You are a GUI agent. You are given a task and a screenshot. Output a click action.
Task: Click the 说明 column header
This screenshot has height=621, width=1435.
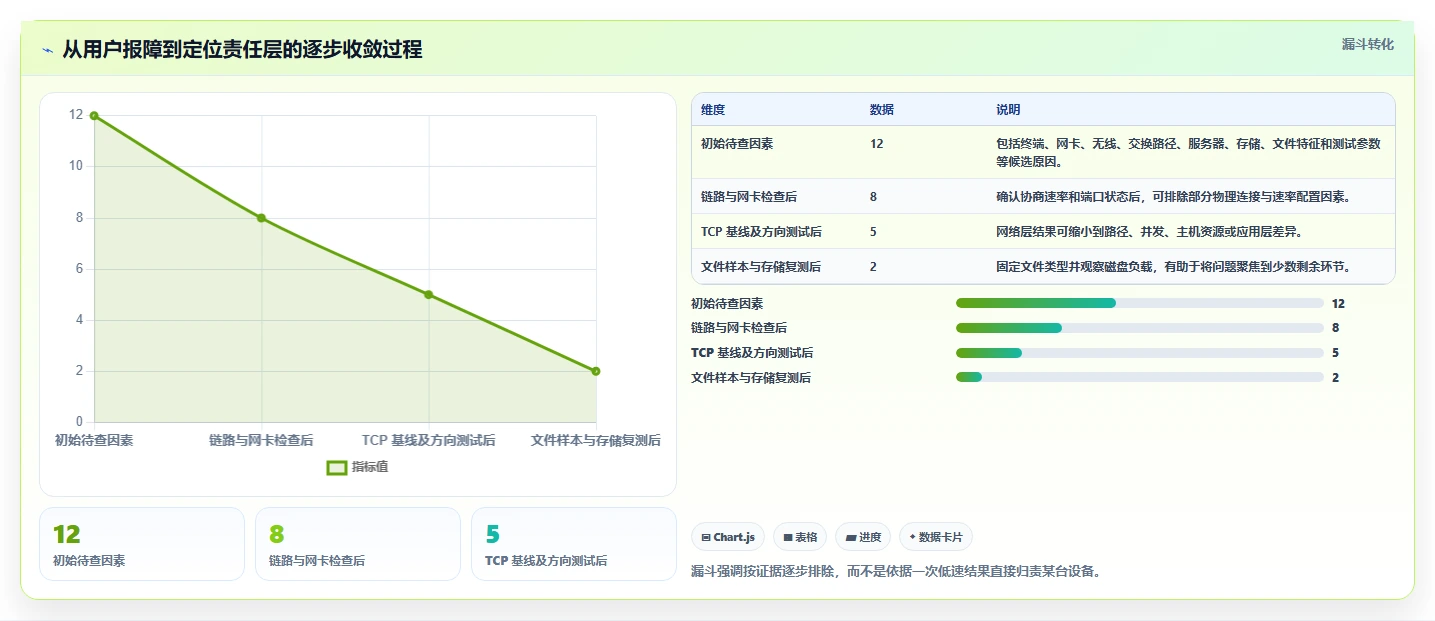(1008, 109)
